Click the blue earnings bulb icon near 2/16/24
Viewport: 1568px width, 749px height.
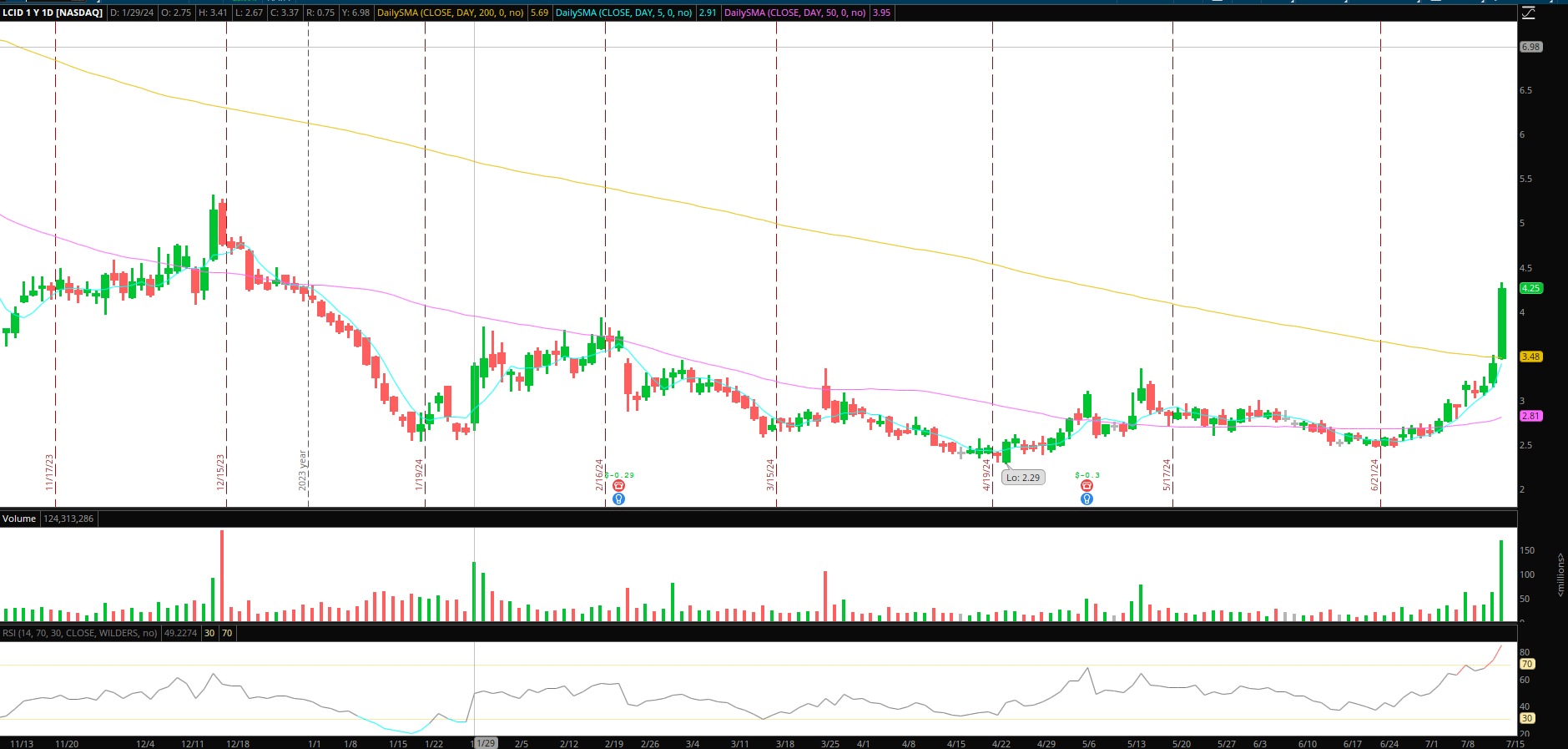[x=618, y=499]
